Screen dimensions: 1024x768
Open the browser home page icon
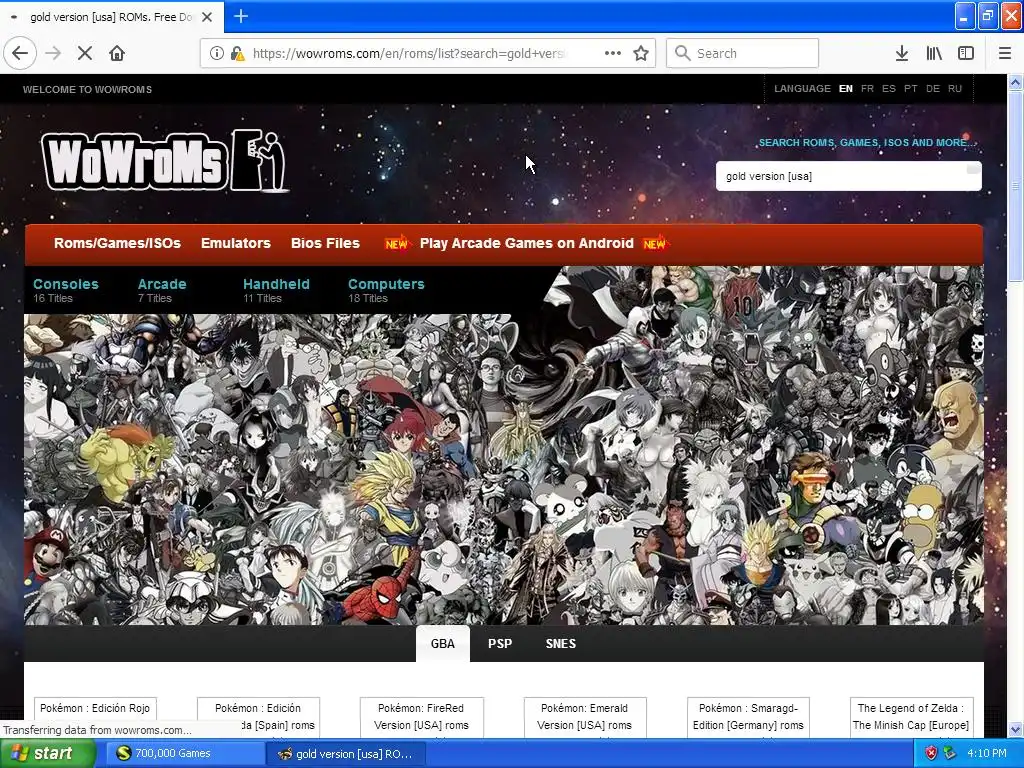[117, 53]
